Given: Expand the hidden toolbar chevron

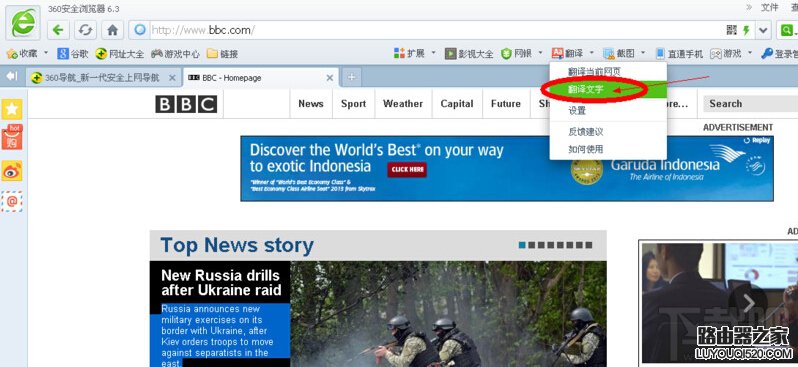Looking at the screenshot, I should coord(749,7).
